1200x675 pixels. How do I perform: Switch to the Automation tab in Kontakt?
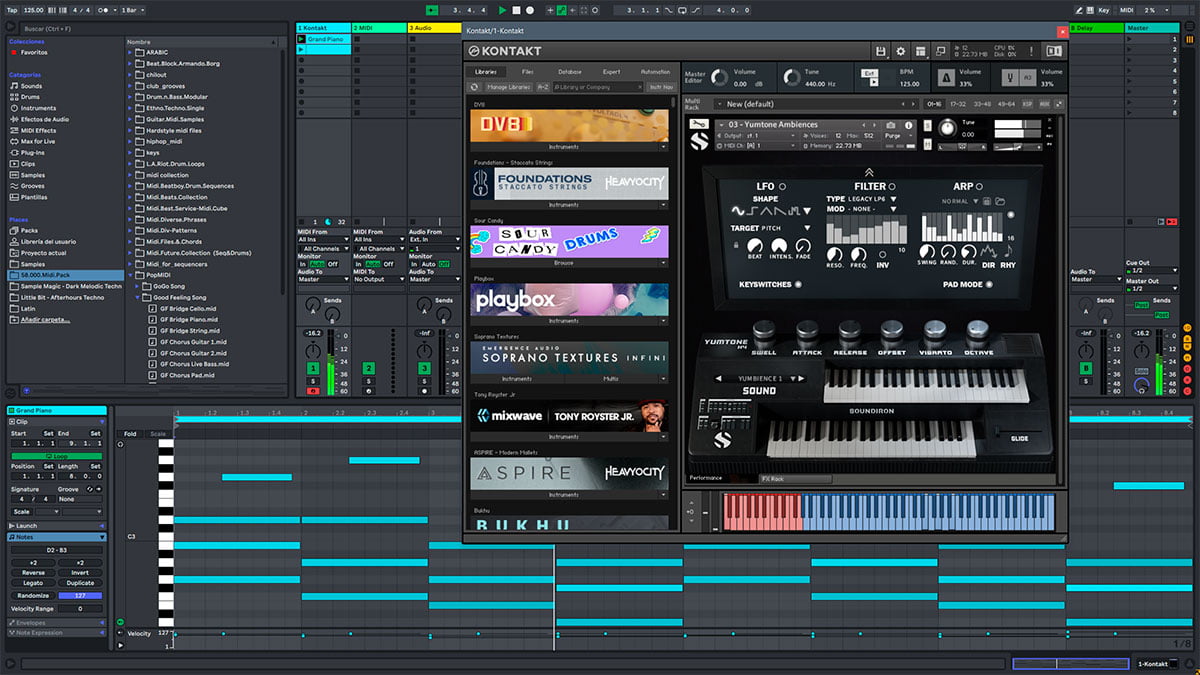pyautogui.click(x=655, y=72)
